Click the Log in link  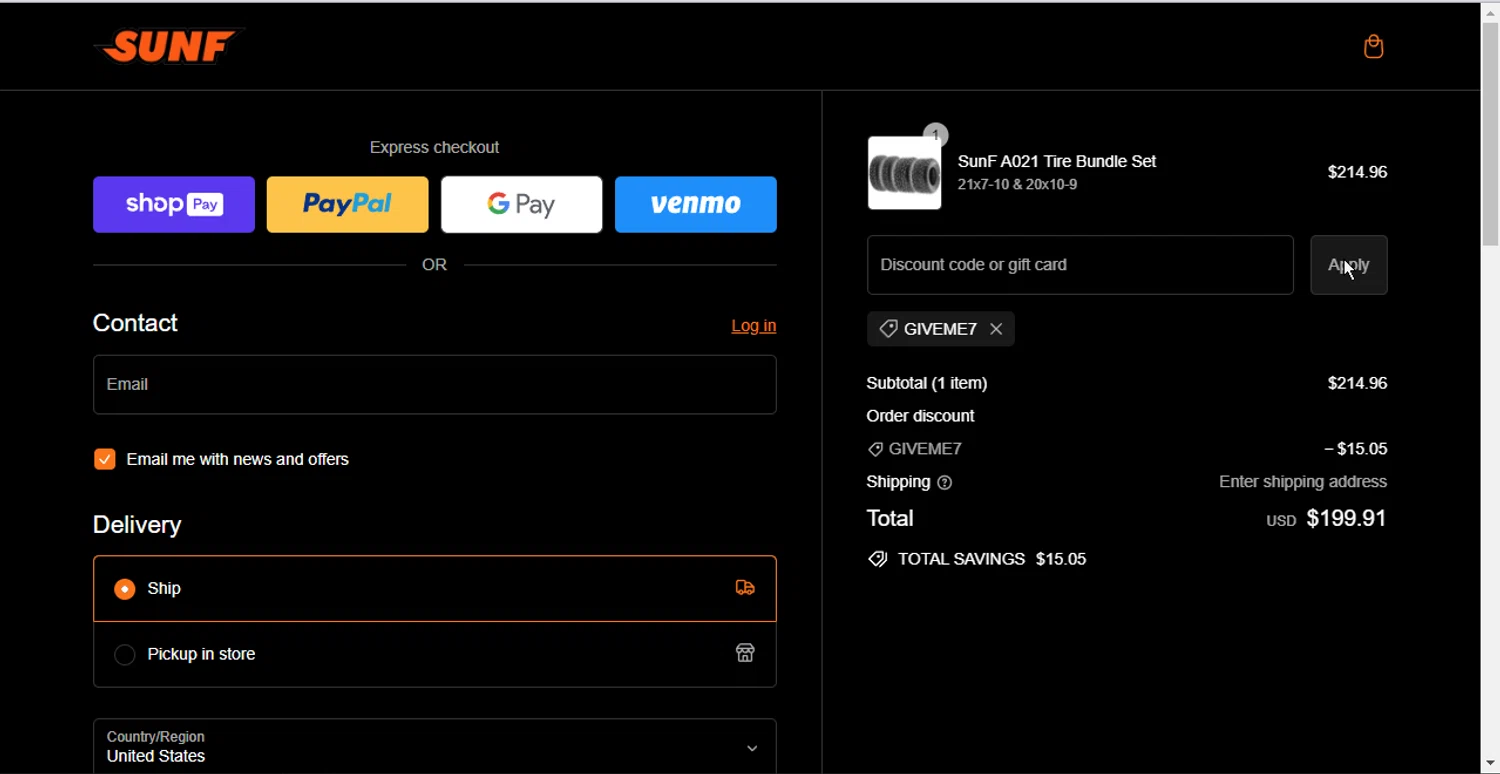754,326
